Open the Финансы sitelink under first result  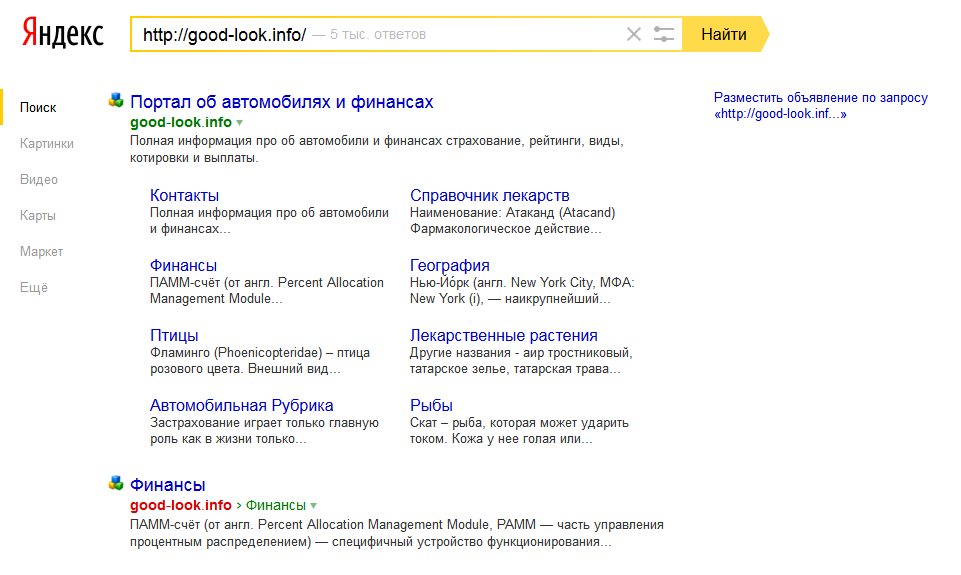pyautogui.click(x=183, y=265)
